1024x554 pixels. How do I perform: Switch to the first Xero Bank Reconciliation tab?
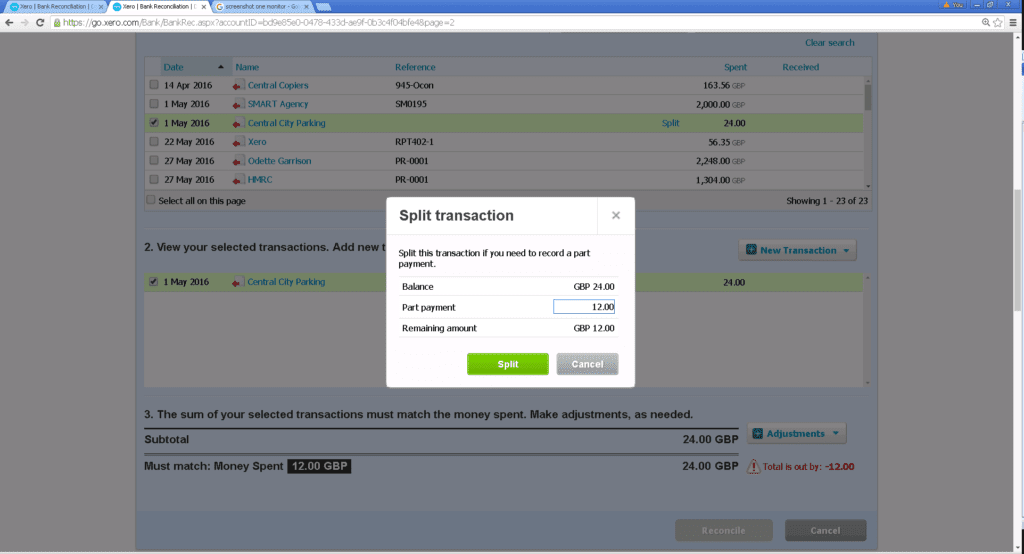[56, 7]
